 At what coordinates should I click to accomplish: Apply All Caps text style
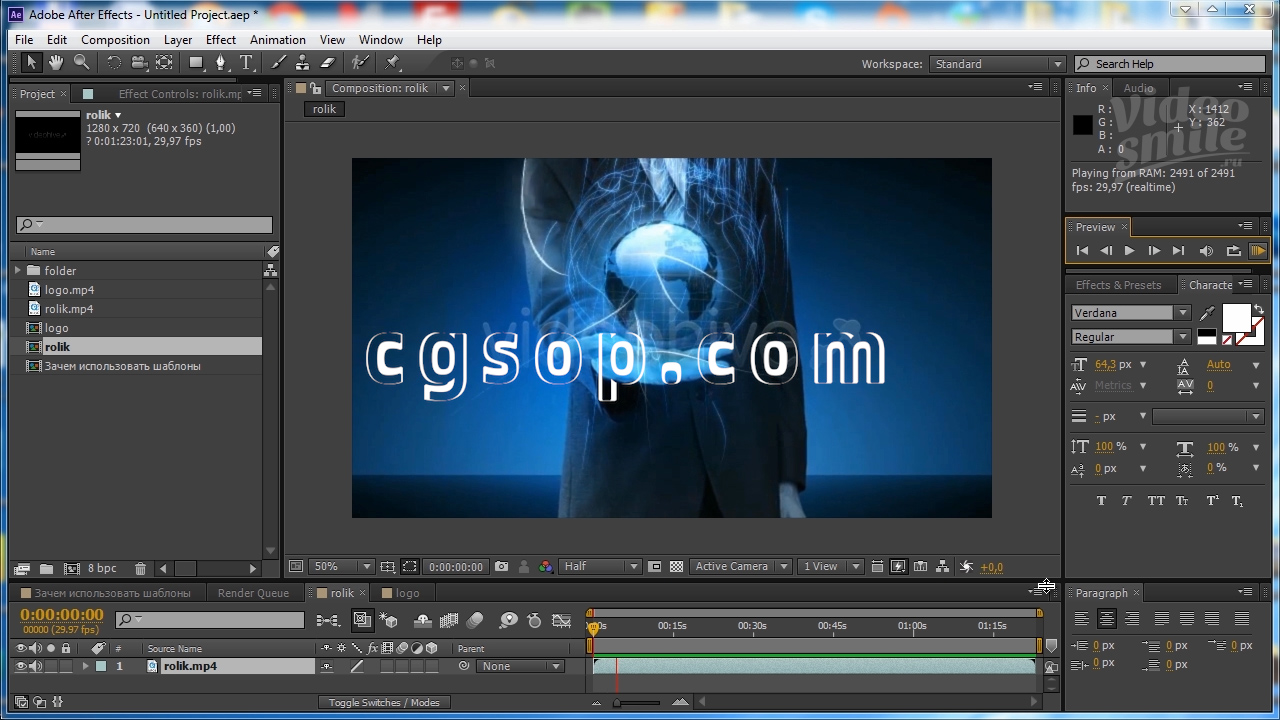tap(1156, 501)
